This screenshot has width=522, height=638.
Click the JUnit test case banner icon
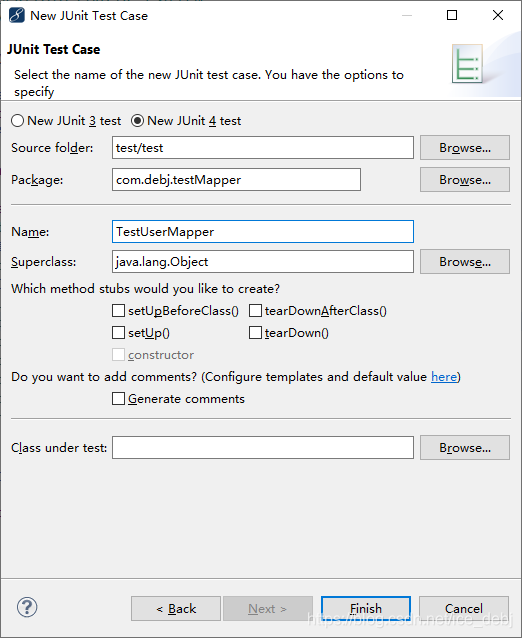467,64
